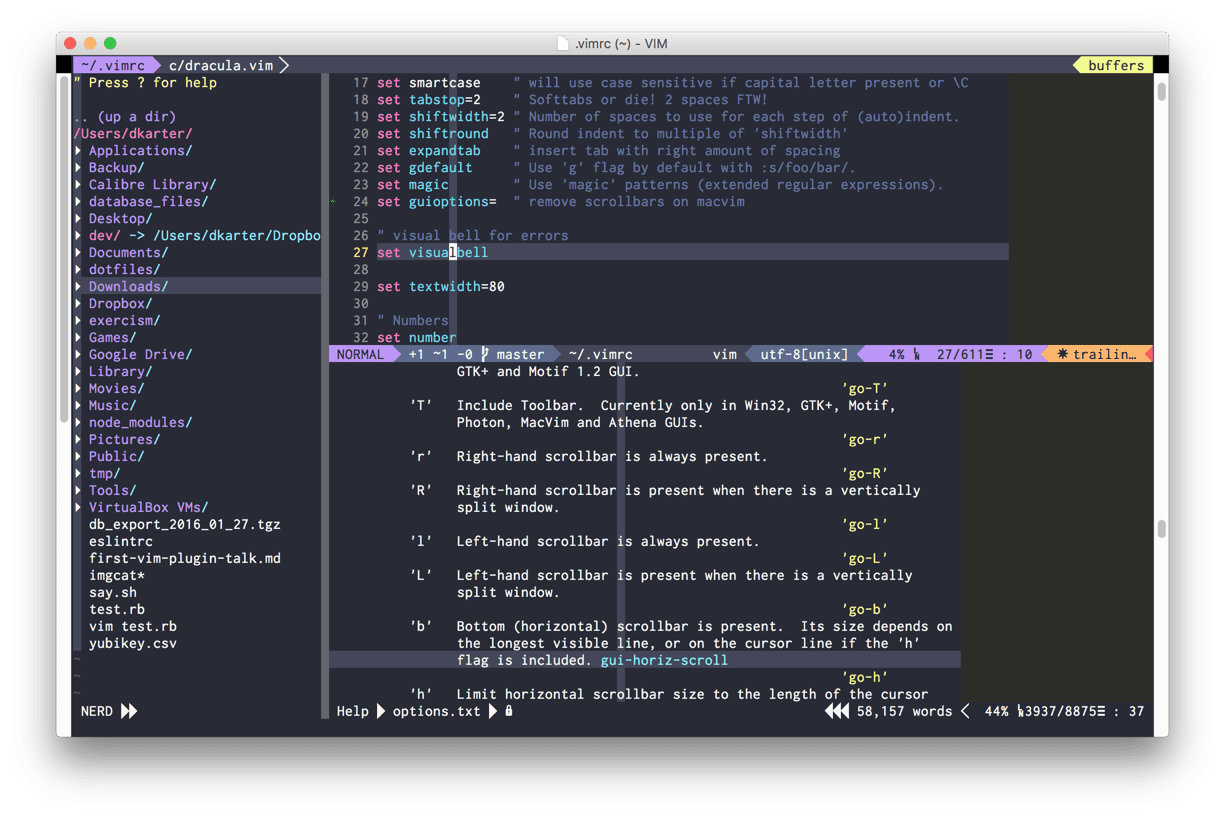The image size is (1225, 817).
Task: Click the top window's right scrollbar thumb
Action: pos(1161,92)
